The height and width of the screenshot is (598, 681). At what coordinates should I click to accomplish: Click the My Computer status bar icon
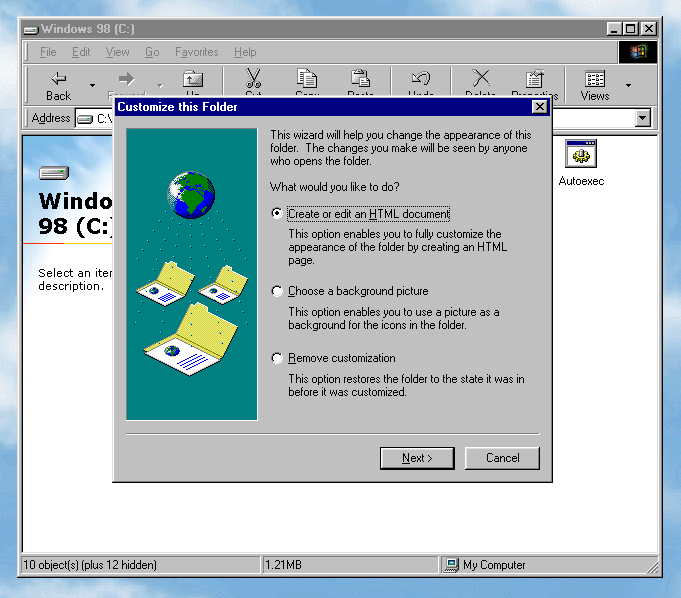(x=452, y=565)
